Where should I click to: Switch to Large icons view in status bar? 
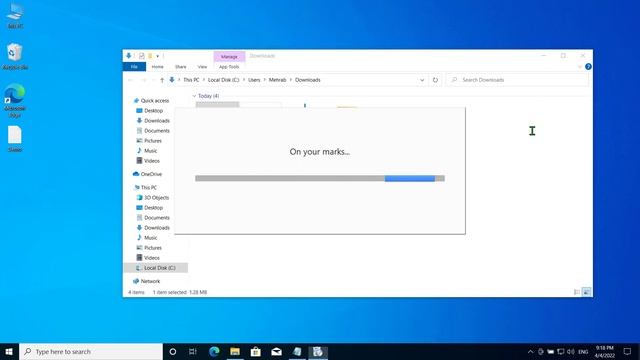[x=587, y=292]
